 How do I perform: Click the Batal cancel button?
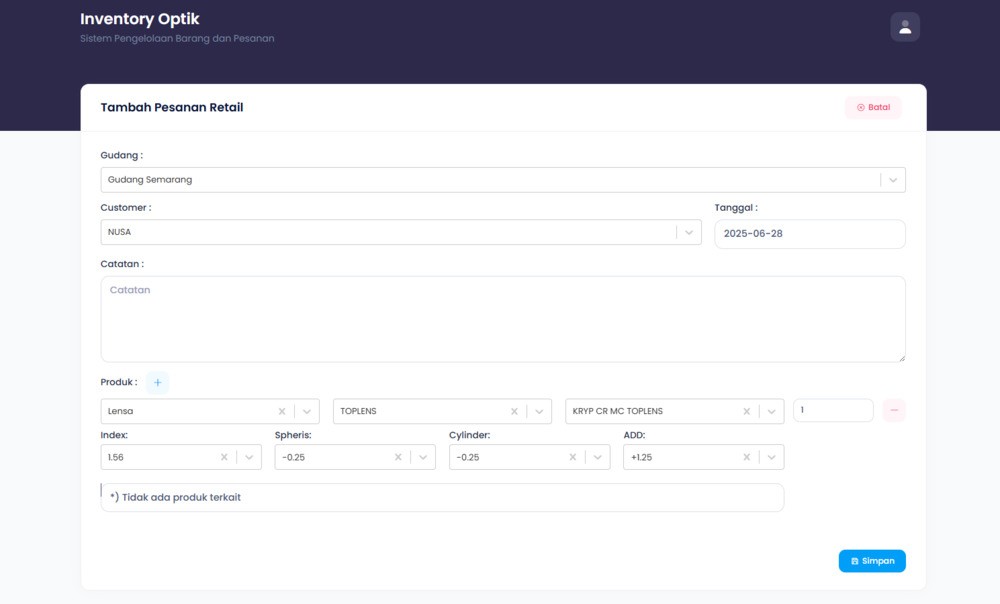(873, 107)
